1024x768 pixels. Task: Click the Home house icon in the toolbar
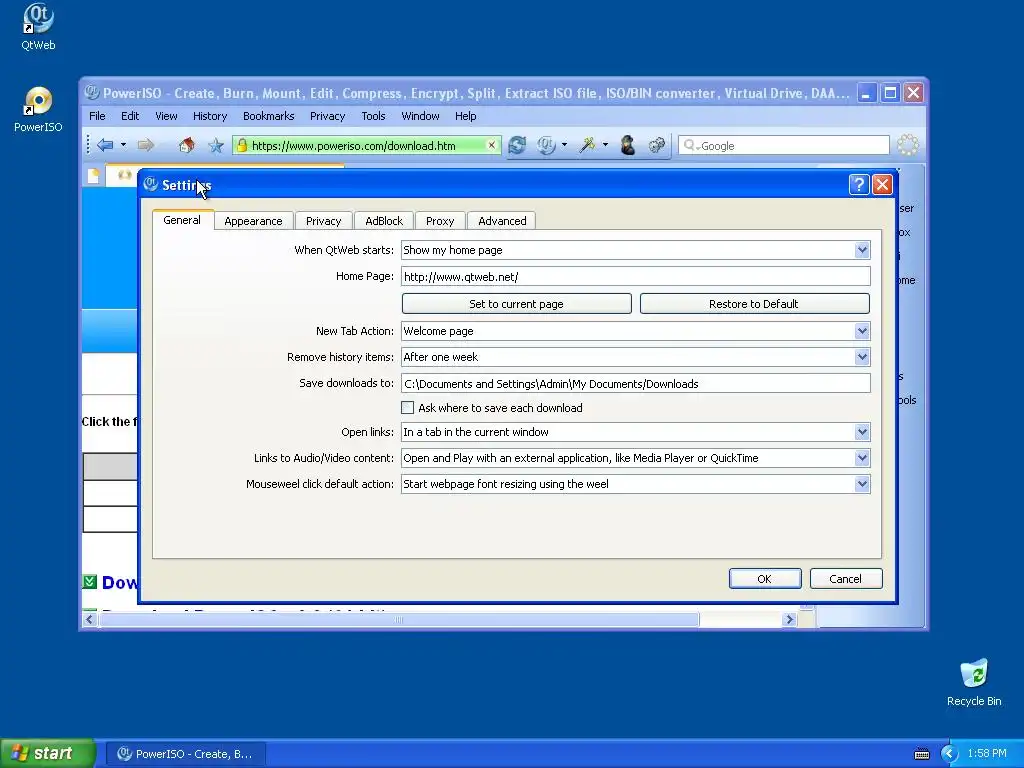pyautogui.click(x=187, y=145)
